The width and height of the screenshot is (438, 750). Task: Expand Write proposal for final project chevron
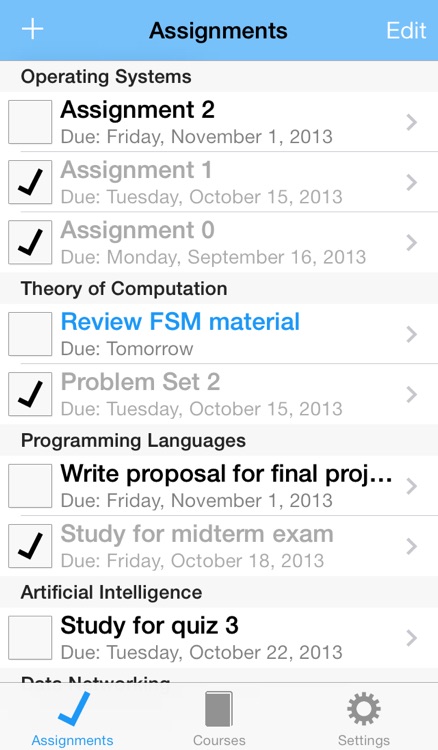tap(412, 486)
